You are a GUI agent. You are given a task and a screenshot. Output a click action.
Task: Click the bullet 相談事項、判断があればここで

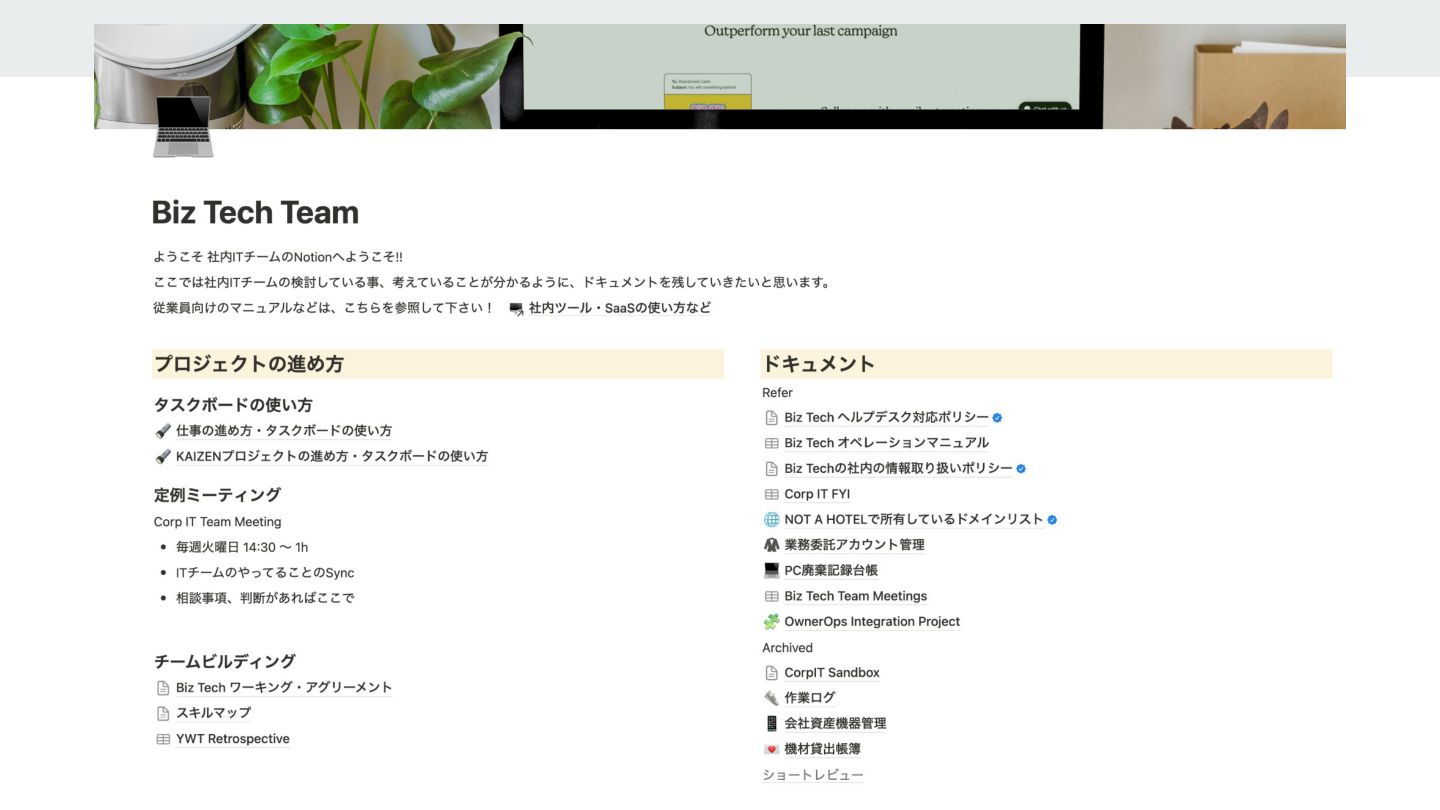pos(265,598)
